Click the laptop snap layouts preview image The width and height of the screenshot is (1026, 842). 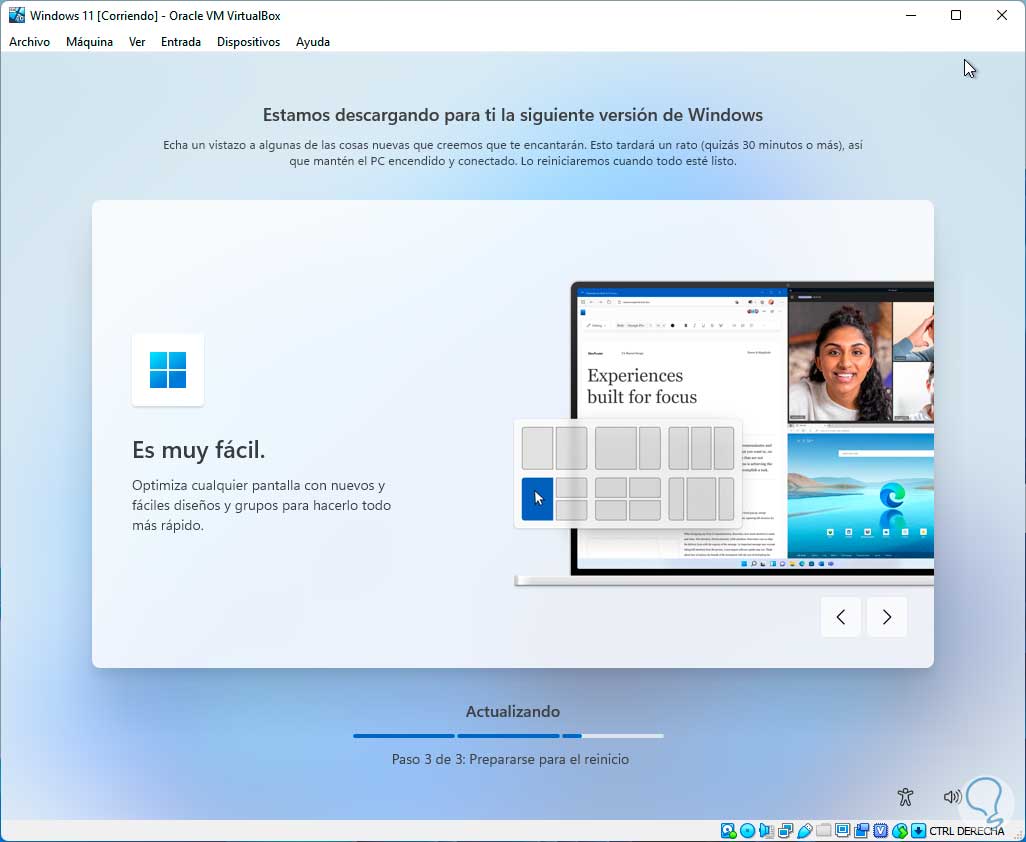[724, 434]
